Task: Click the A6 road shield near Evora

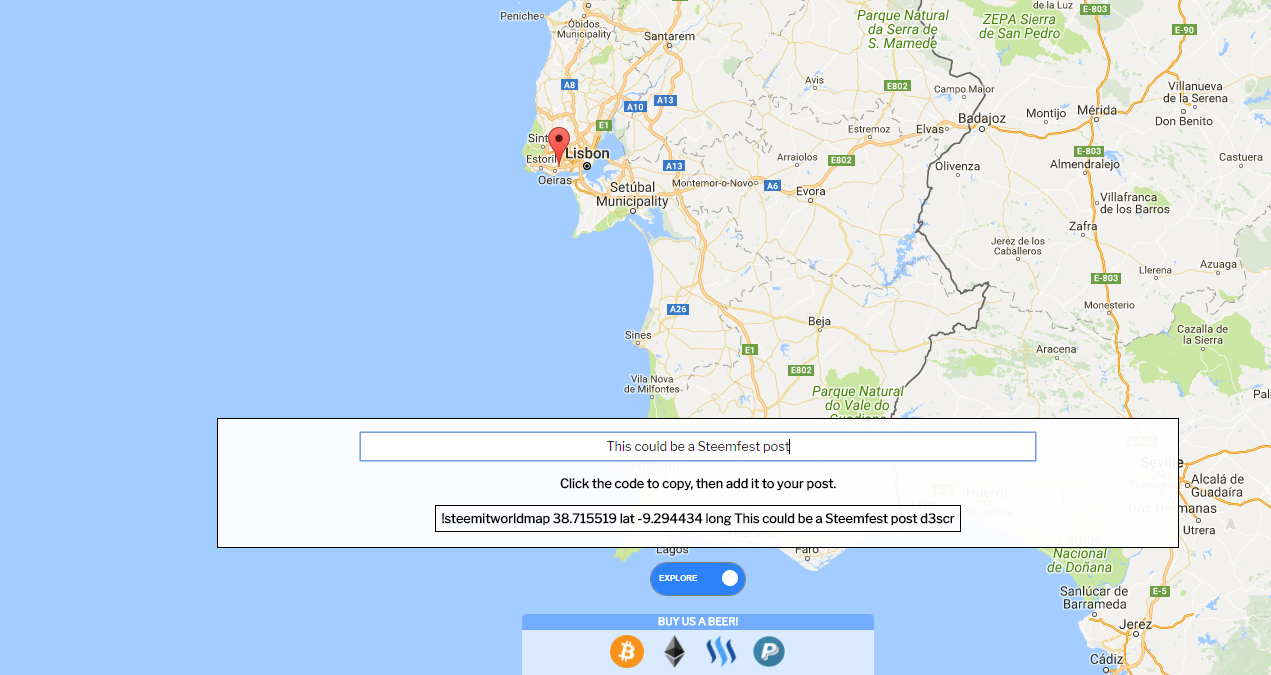Action: 772,185
